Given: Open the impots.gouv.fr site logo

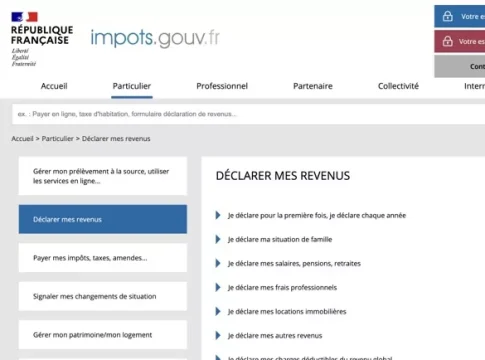Looking at the screenshot, I should click(x=155, y=38).
